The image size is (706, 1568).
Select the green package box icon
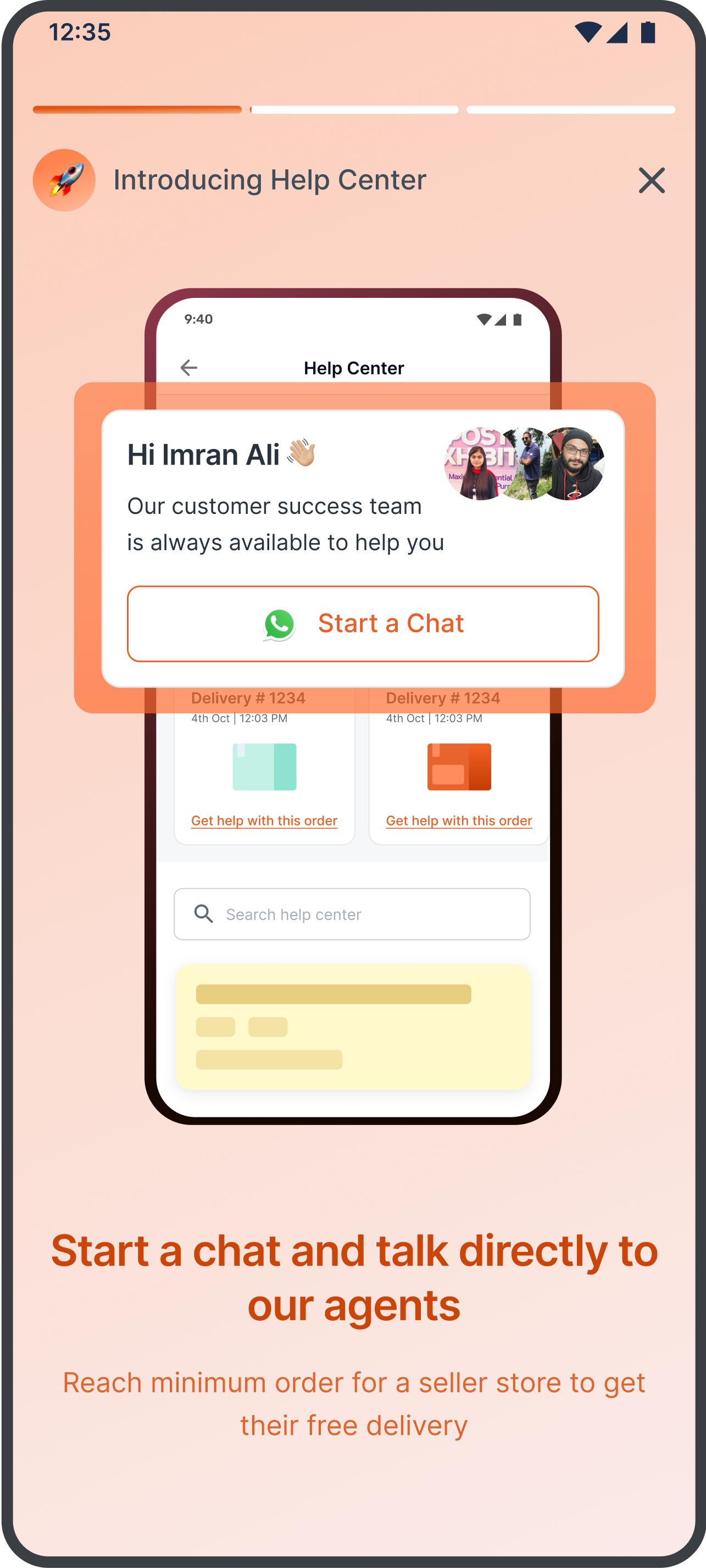[x=264, y=766]
